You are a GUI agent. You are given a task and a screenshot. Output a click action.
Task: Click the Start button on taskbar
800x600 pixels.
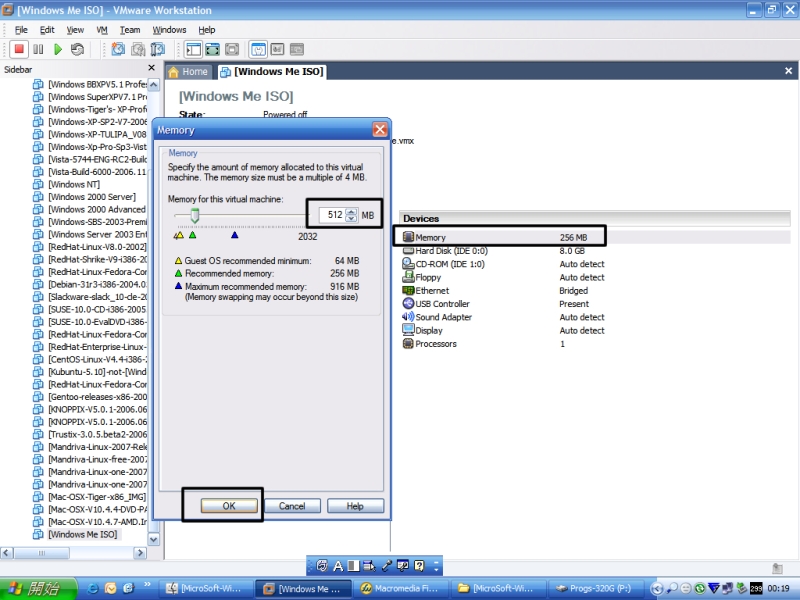click(x=38, y=588)
